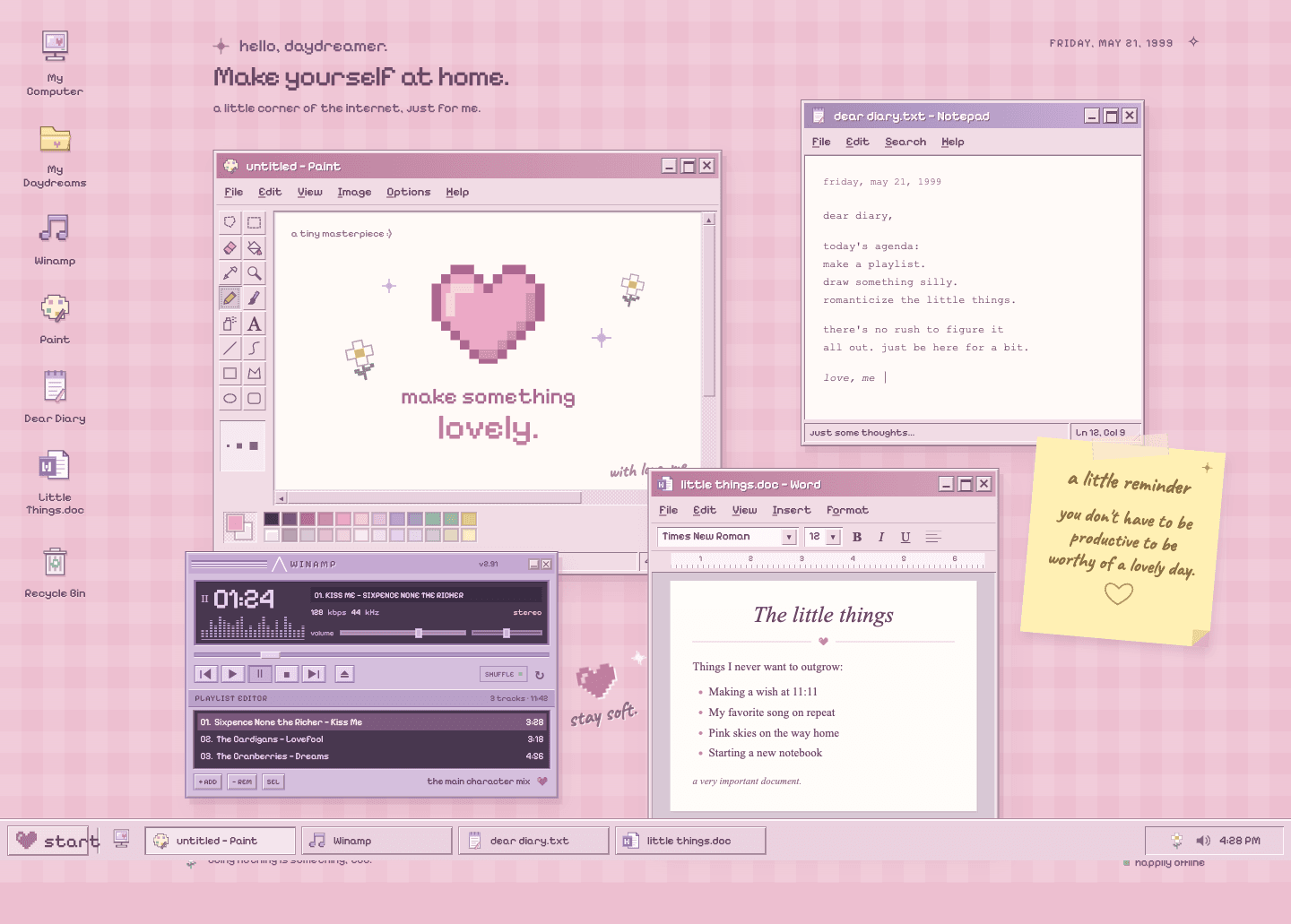Click the Winamp desktop shortcut
Image resolution: width=1291 pixels, height=924 pixels.
tap(55, 239)
